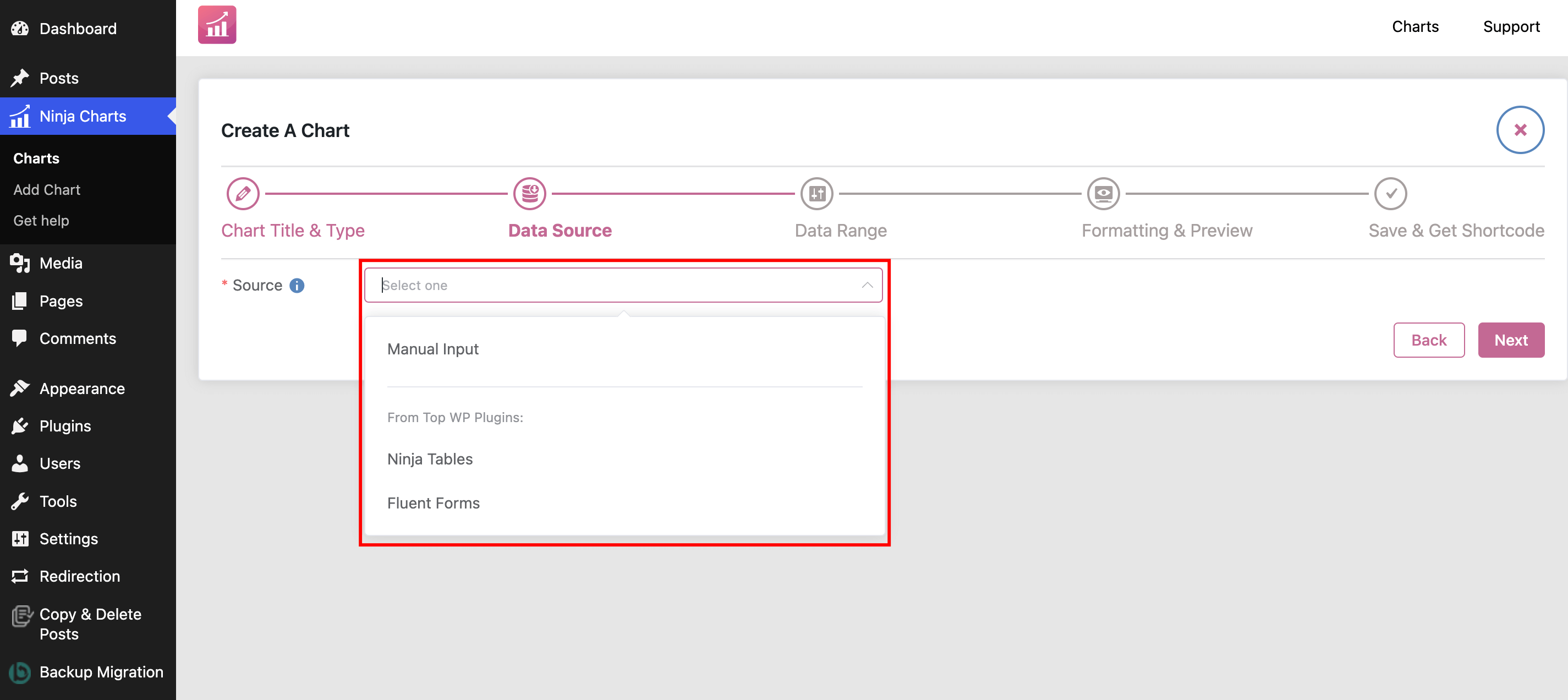Viewport: 1568px width, 700px height.
Task: Click the Appearance brush icon
Action: (19, 389)
